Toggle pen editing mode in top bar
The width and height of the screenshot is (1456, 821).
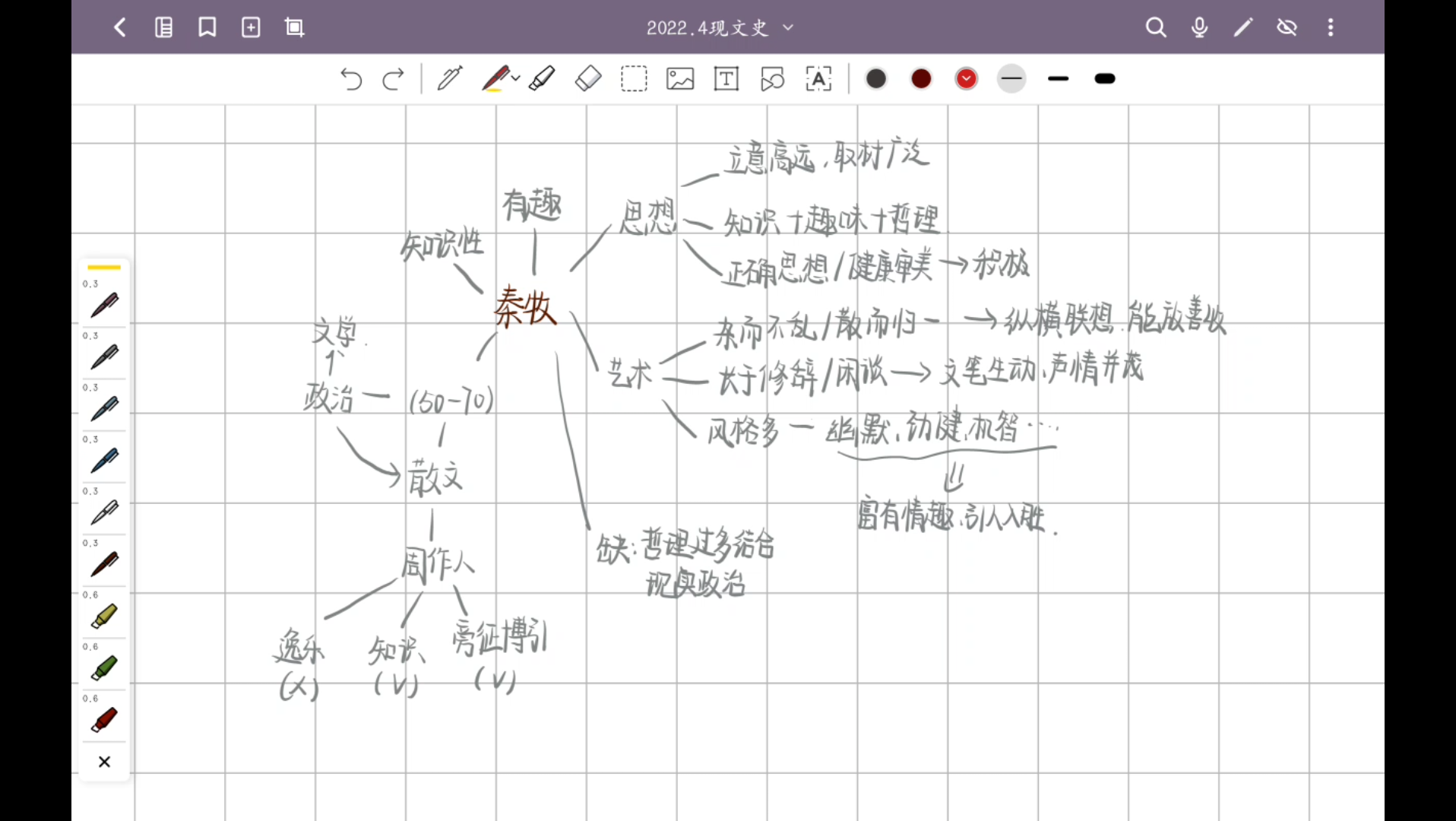(x=1243, y=28)
